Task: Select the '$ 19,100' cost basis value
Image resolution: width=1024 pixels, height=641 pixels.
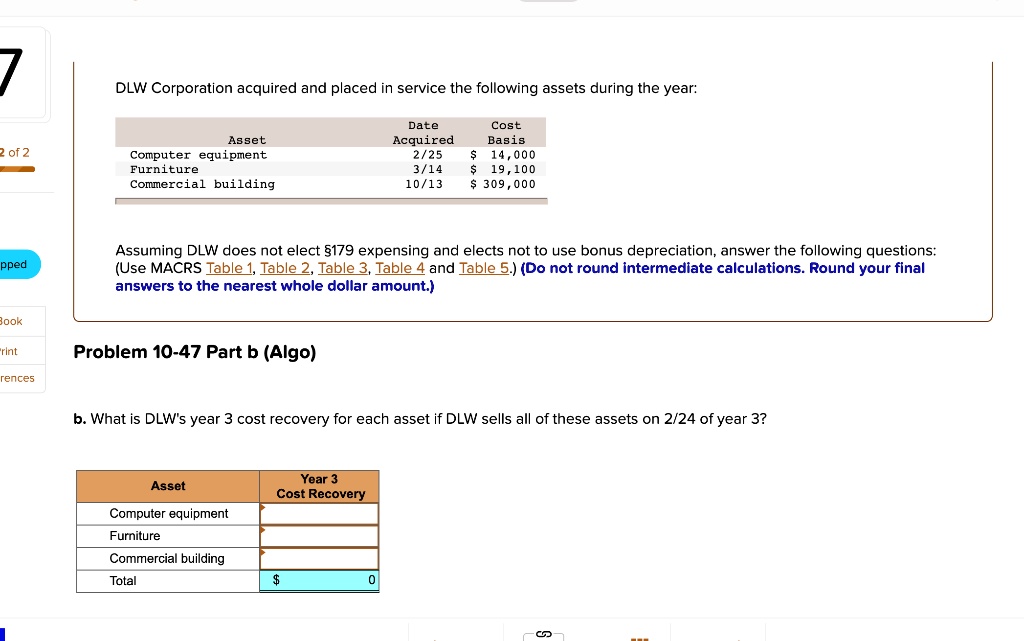Action: tap(503, 170)
